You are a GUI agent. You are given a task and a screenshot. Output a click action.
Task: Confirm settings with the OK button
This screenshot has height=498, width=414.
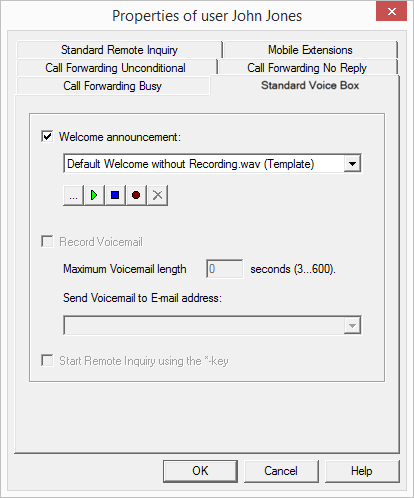point(200,471)
